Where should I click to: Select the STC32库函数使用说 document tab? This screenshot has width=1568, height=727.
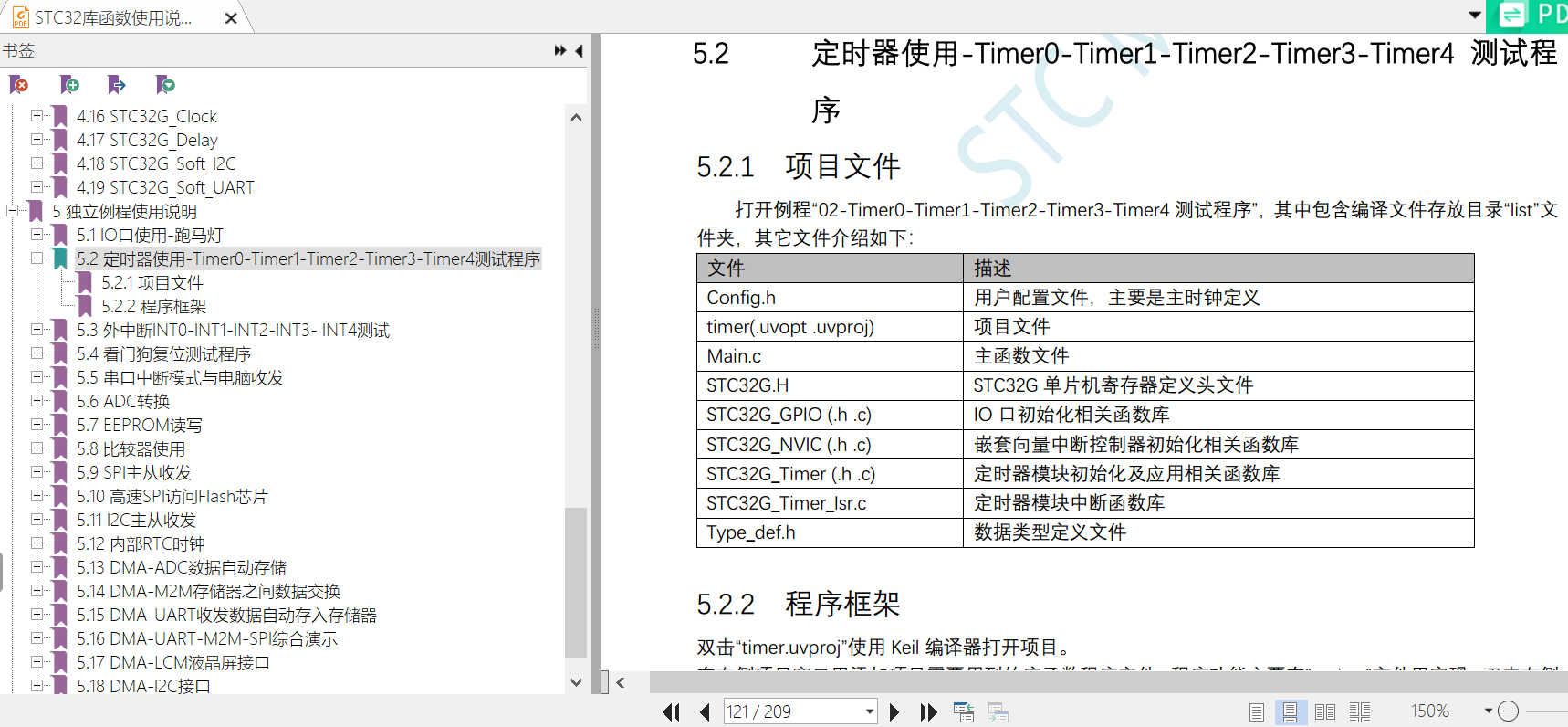click(113, 18)
